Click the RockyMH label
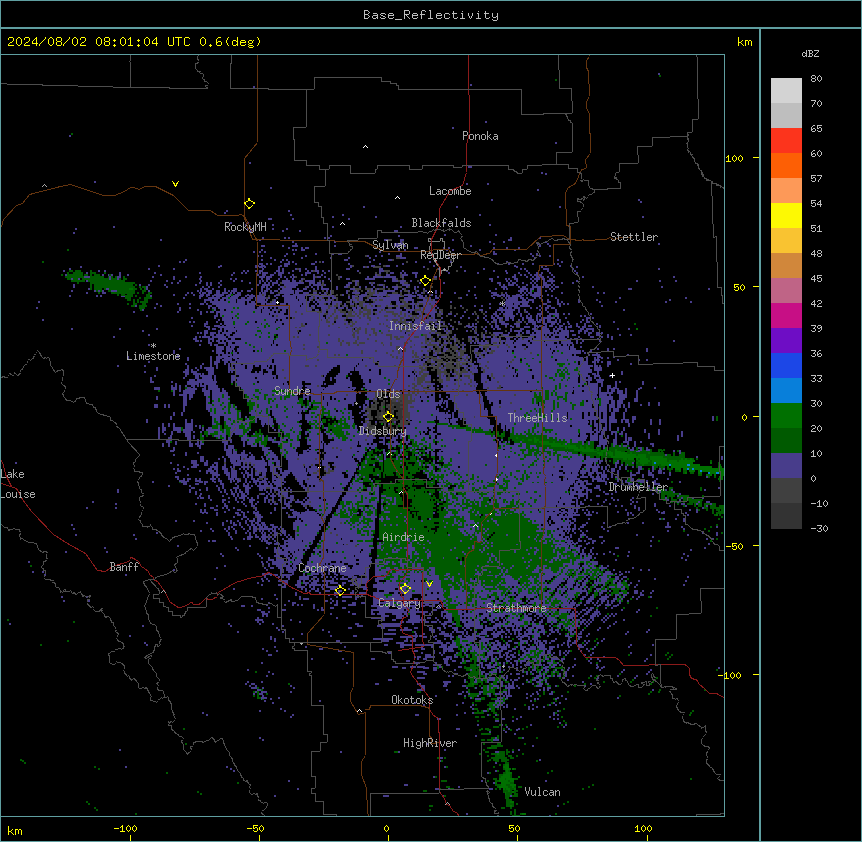Image resolution: width=862 pixels, height=842 pixels. 245,227
